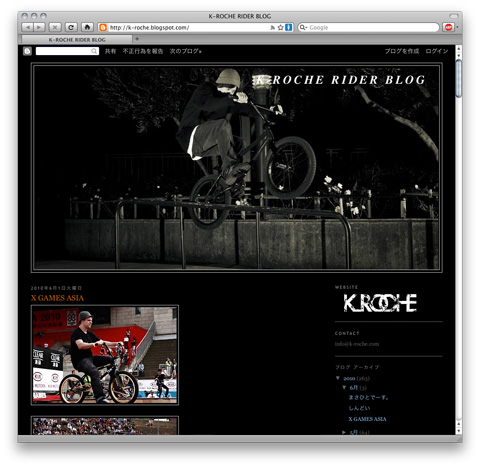The width and height of the screenshot is (480, 467).
Task: Click the ログイン login link
Action: pyautogui.click(x=437, y=51)
